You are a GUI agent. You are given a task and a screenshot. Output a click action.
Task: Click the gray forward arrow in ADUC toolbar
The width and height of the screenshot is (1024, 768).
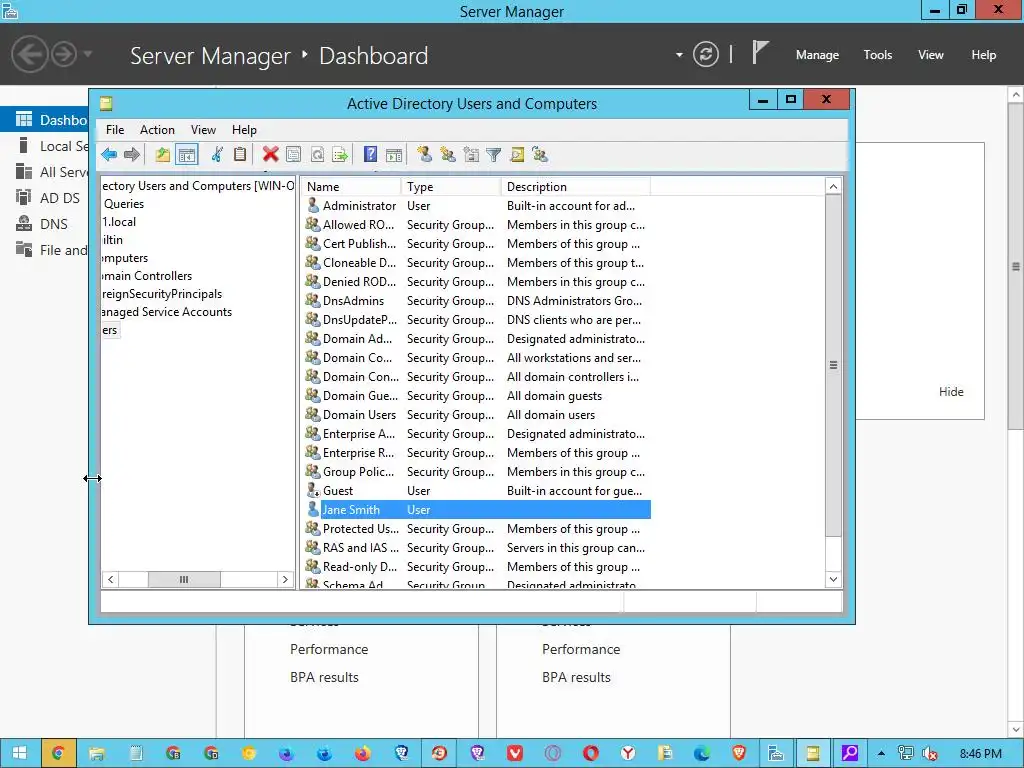pyautogui.click(x=132, y=155)
